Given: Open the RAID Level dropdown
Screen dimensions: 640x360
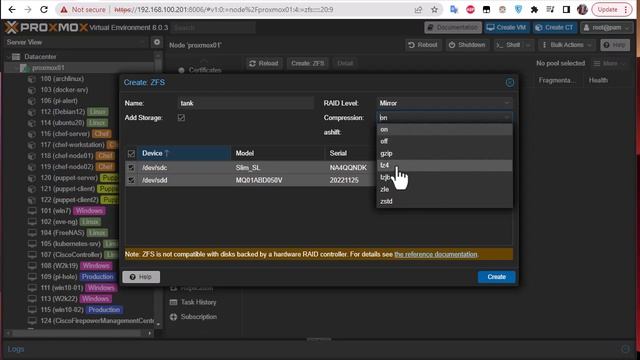Looking at the screenshot, I should (507, 103).
